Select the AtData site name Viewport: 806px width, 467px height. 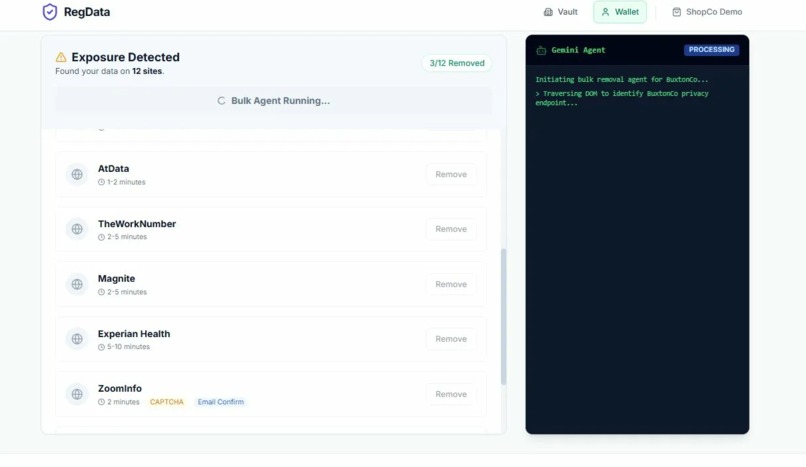(x=114, y=169)
